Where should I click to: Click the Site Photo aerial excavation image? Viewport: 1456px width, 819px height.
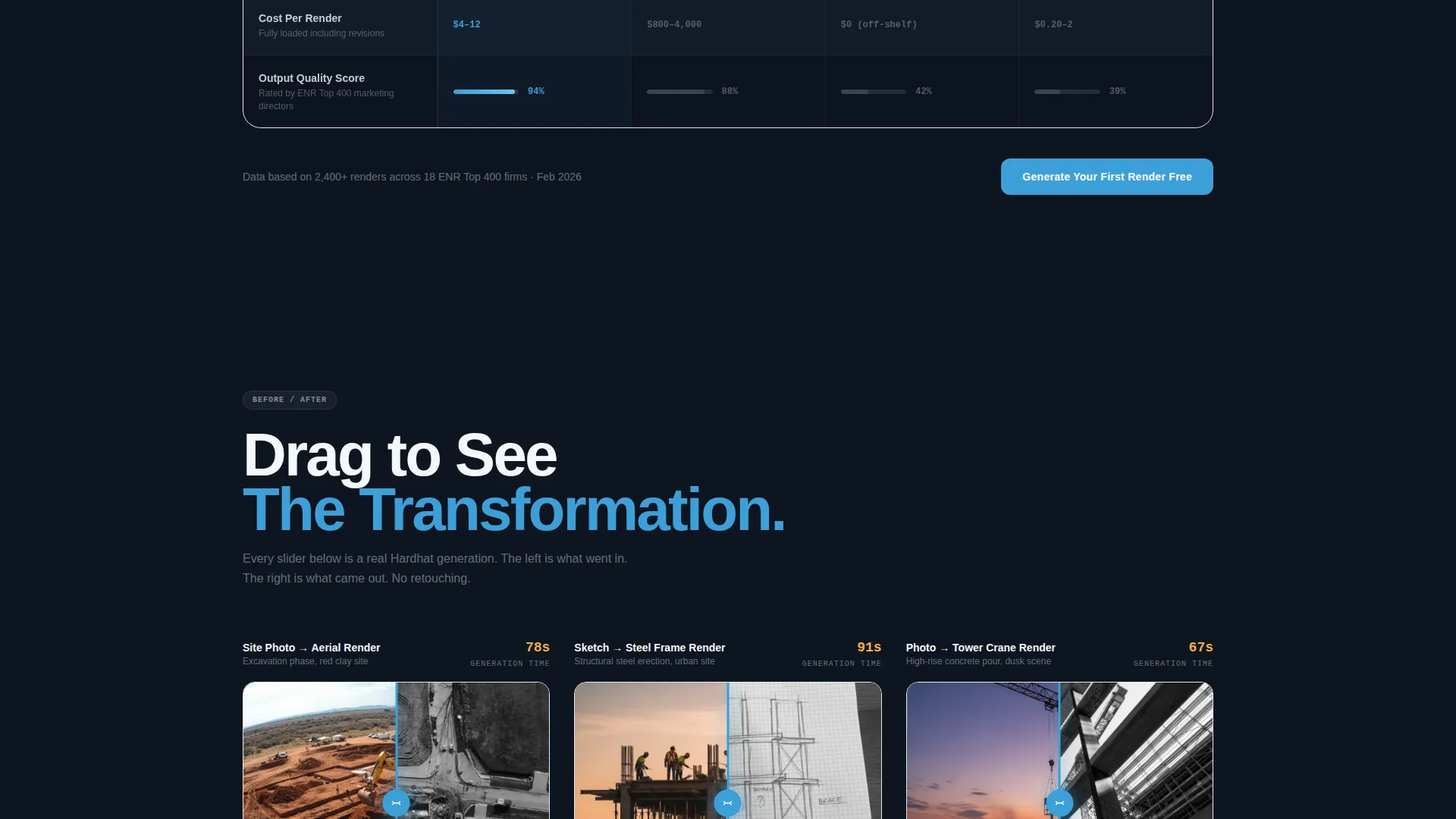pos(396,750)
